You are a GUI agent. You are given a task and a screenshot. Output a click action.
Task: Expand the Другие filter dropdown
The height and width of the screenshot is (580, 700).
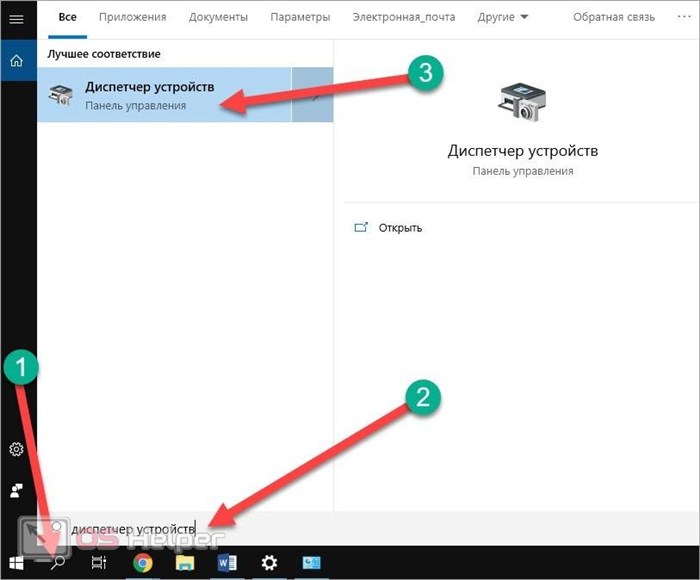pyautogui.click(x=503, y=17)
